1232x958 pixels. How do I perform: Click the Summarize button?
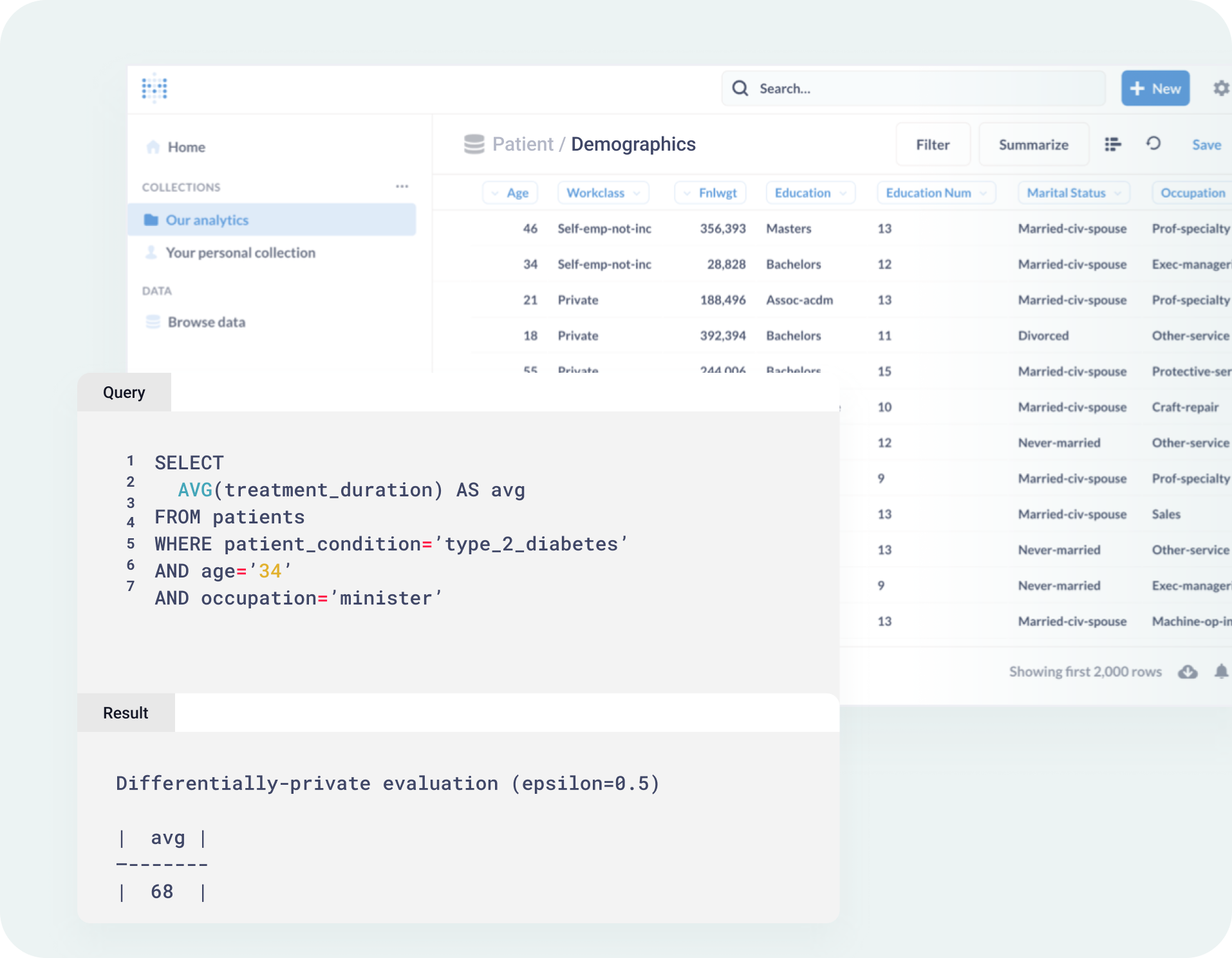point(1033,145)
